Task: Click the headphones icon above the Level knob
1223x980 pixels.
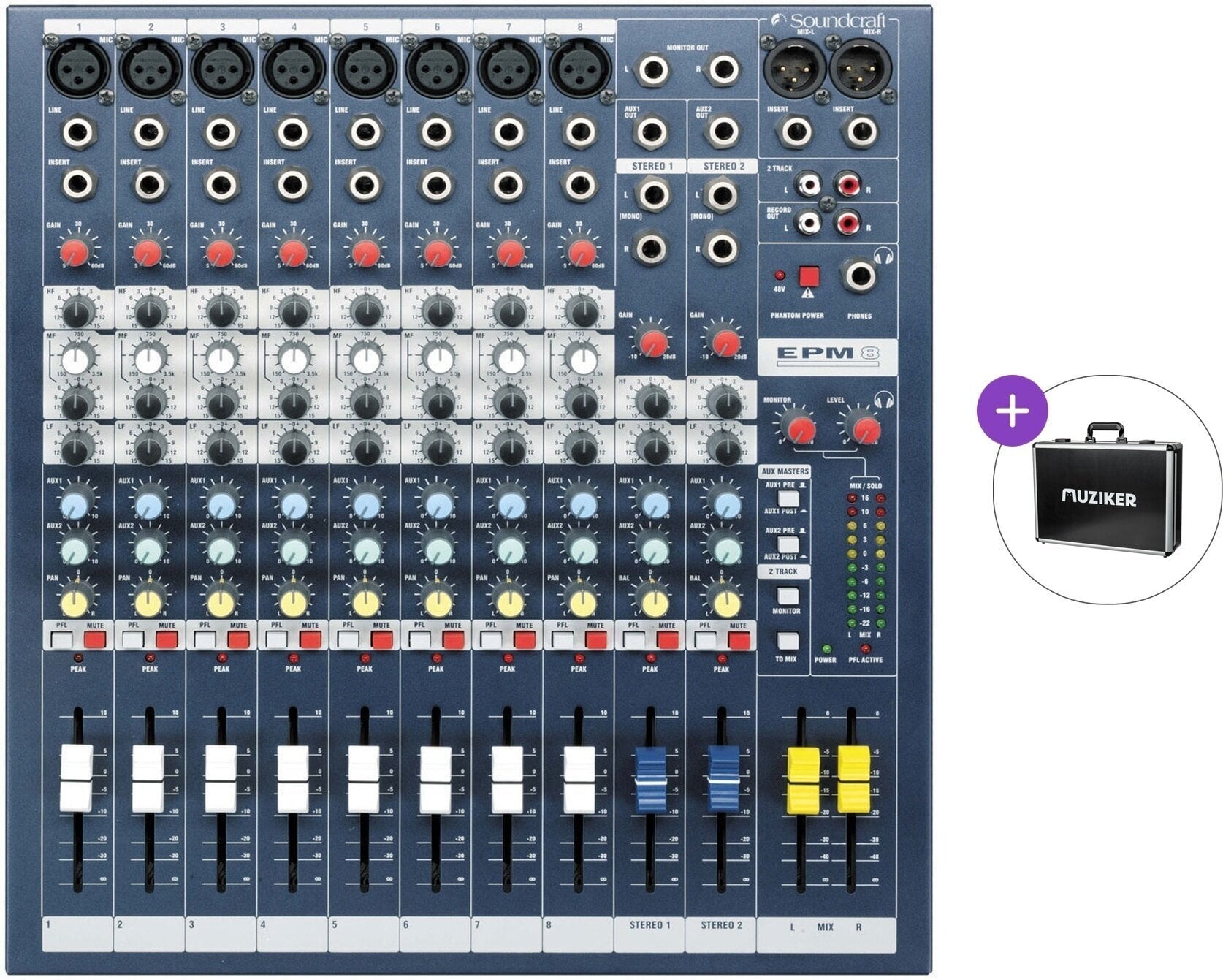Action: (885, 399)
